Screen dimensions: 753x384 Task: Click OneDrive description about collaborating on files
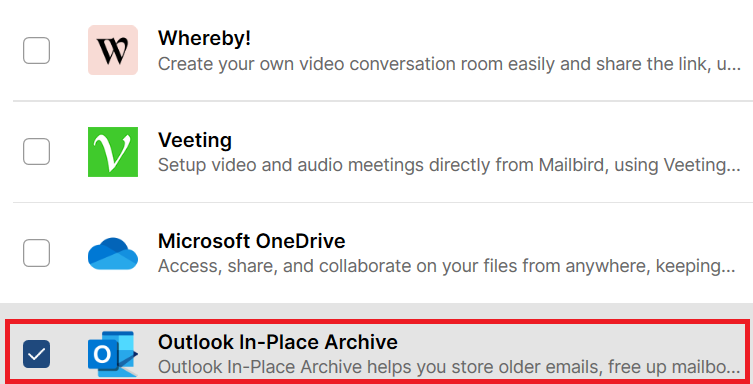[447, 266]
